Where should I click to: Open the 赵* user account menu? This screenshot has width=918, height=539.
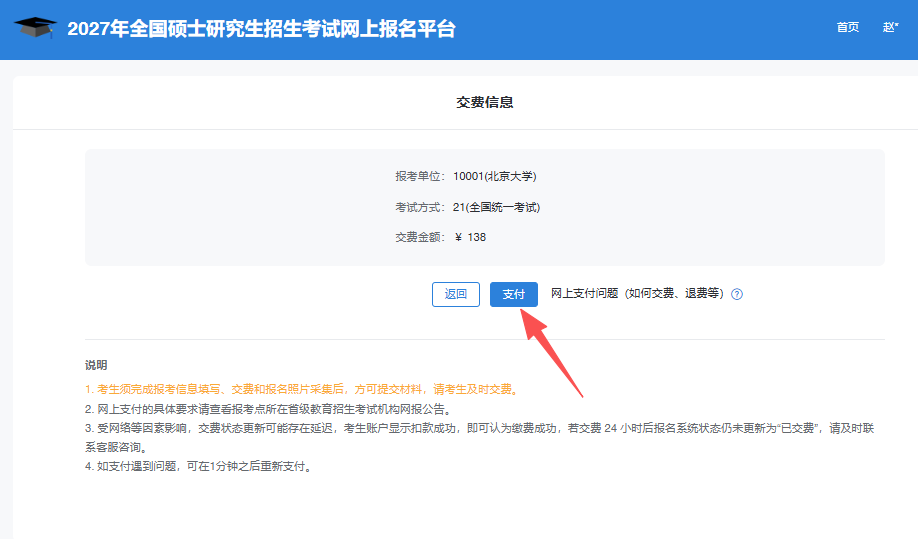point(890,28)
